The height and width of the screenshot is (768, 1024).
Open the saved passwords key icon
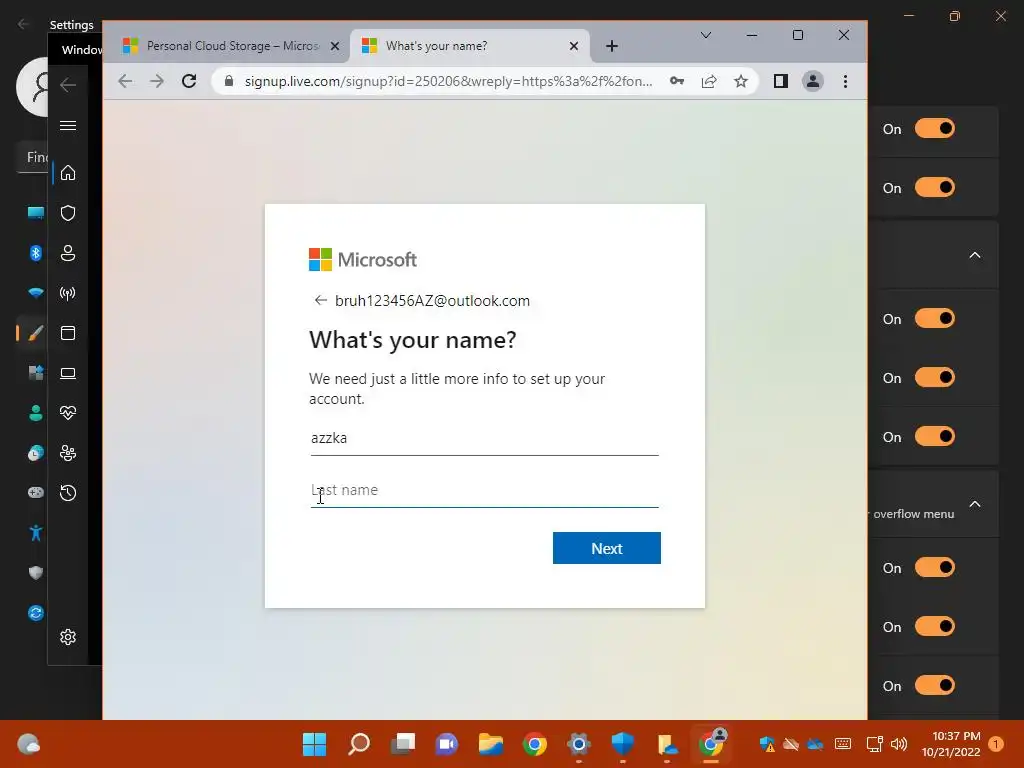pyautogui.click(x=677, y=81)
